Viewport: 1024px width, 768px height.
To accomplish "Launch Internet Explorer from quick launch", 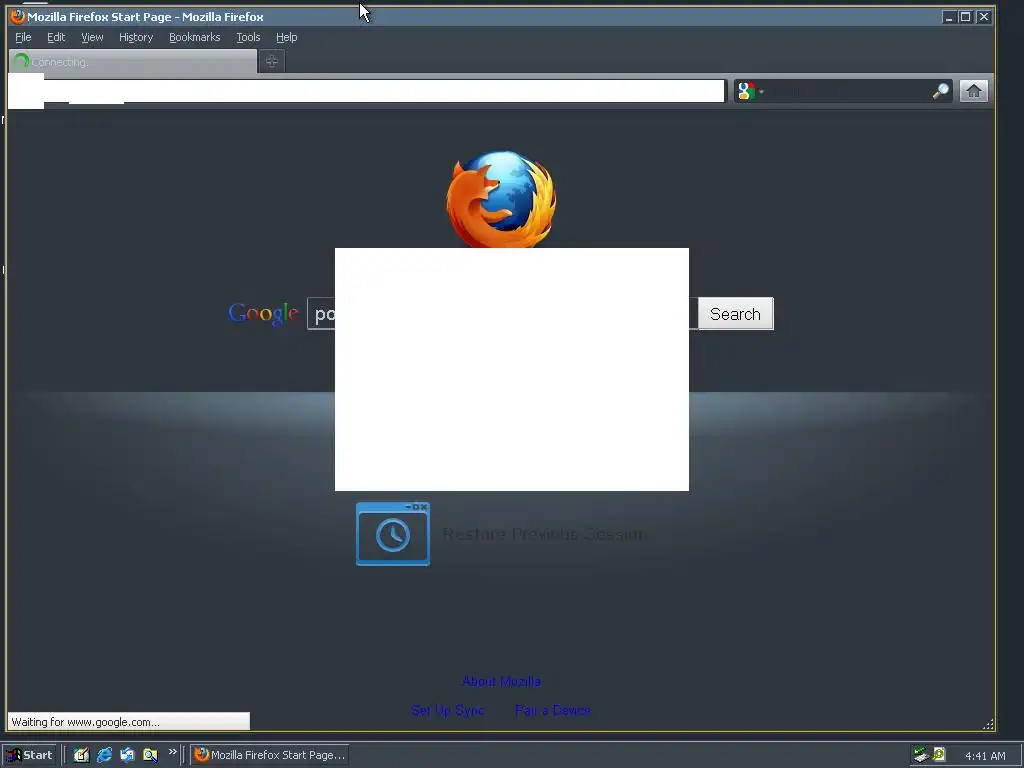I will pyautogui.click(x=104, y=755).
